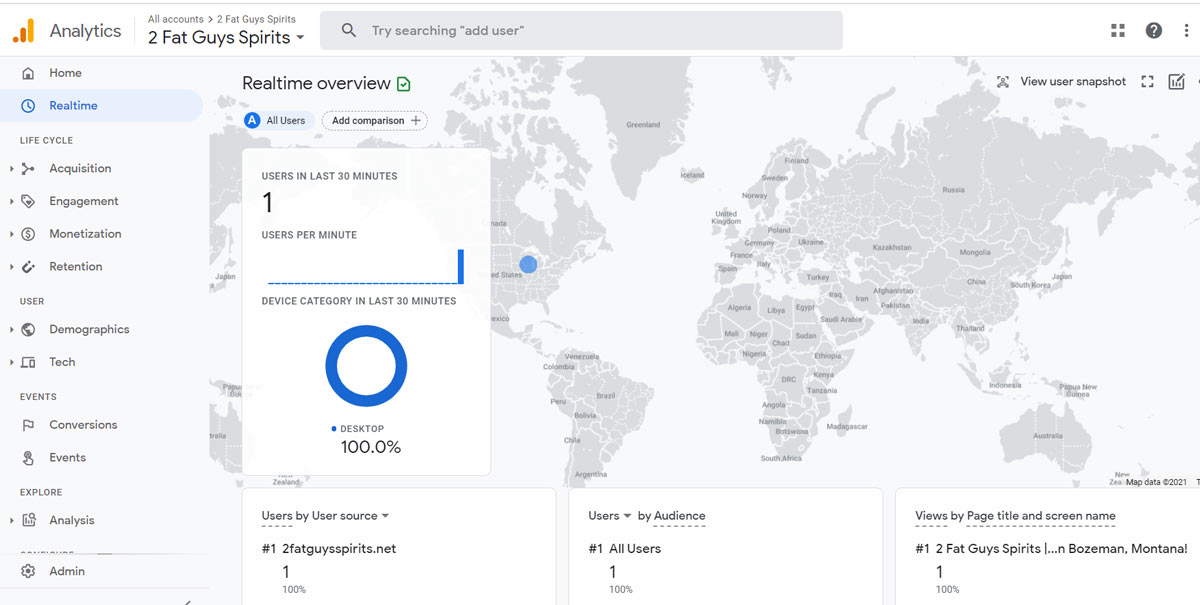The width and height of the screenshot is (1200, 605).
Task: Click the Tech devices icon
Action: pos(28,362)
